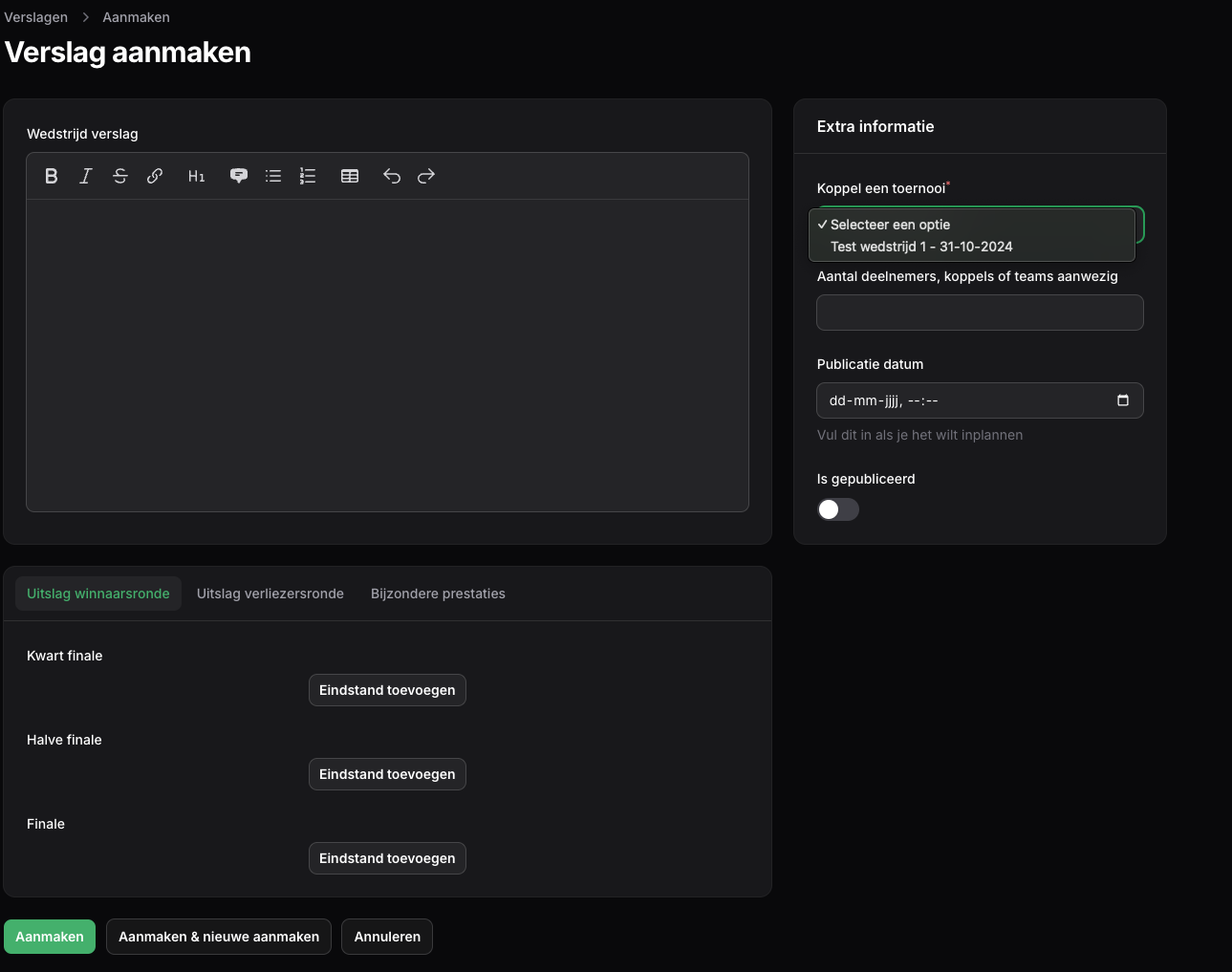Undo the last edit
The image size is (1232, 972).
point(392,176)
